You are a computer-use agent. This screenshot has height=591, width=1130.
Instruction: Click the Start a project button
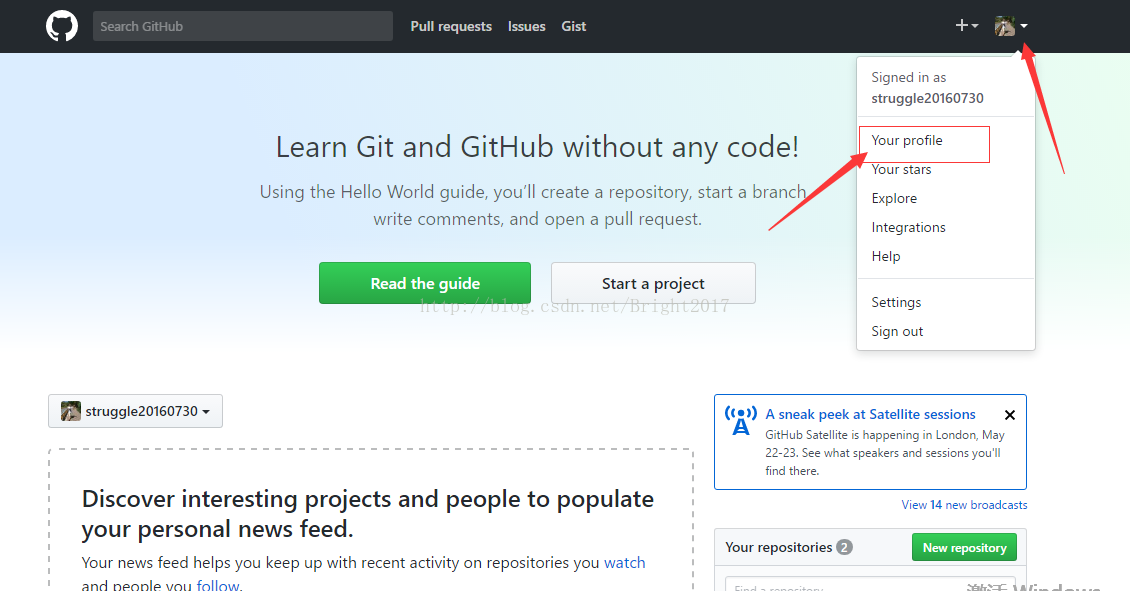coord(653,283)
